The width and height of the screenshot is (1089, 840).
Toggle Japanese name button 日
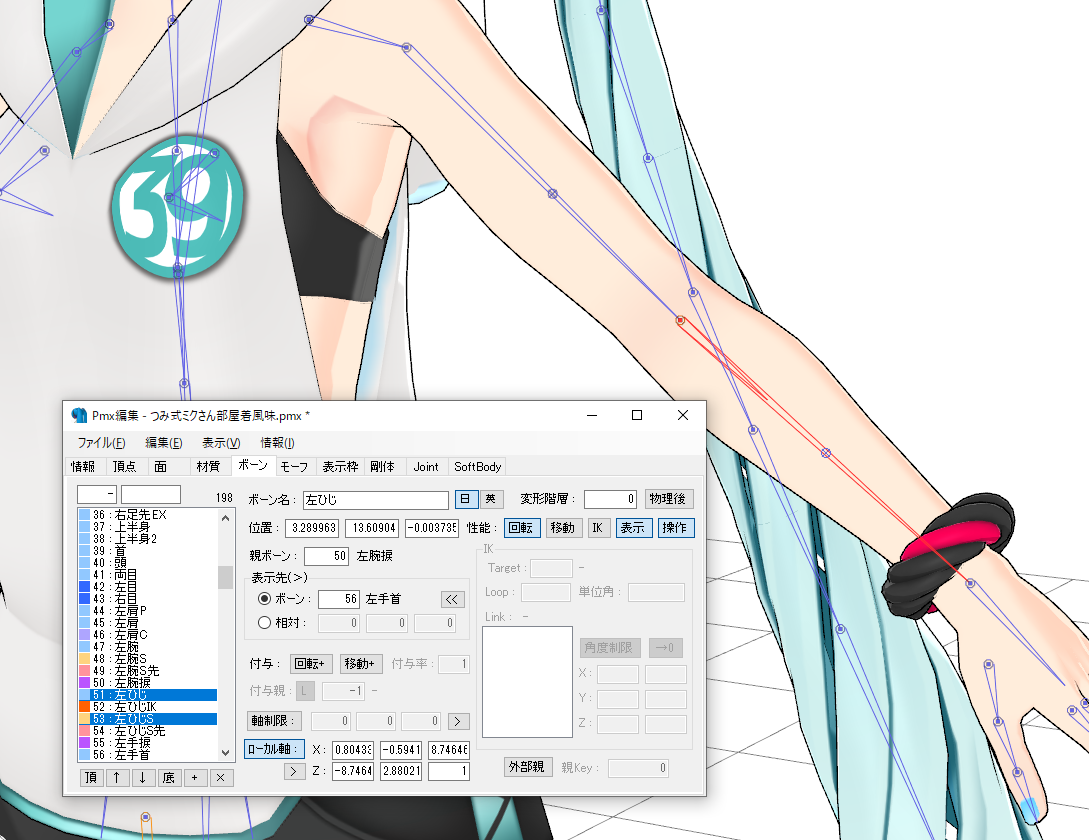coord(465,499)
